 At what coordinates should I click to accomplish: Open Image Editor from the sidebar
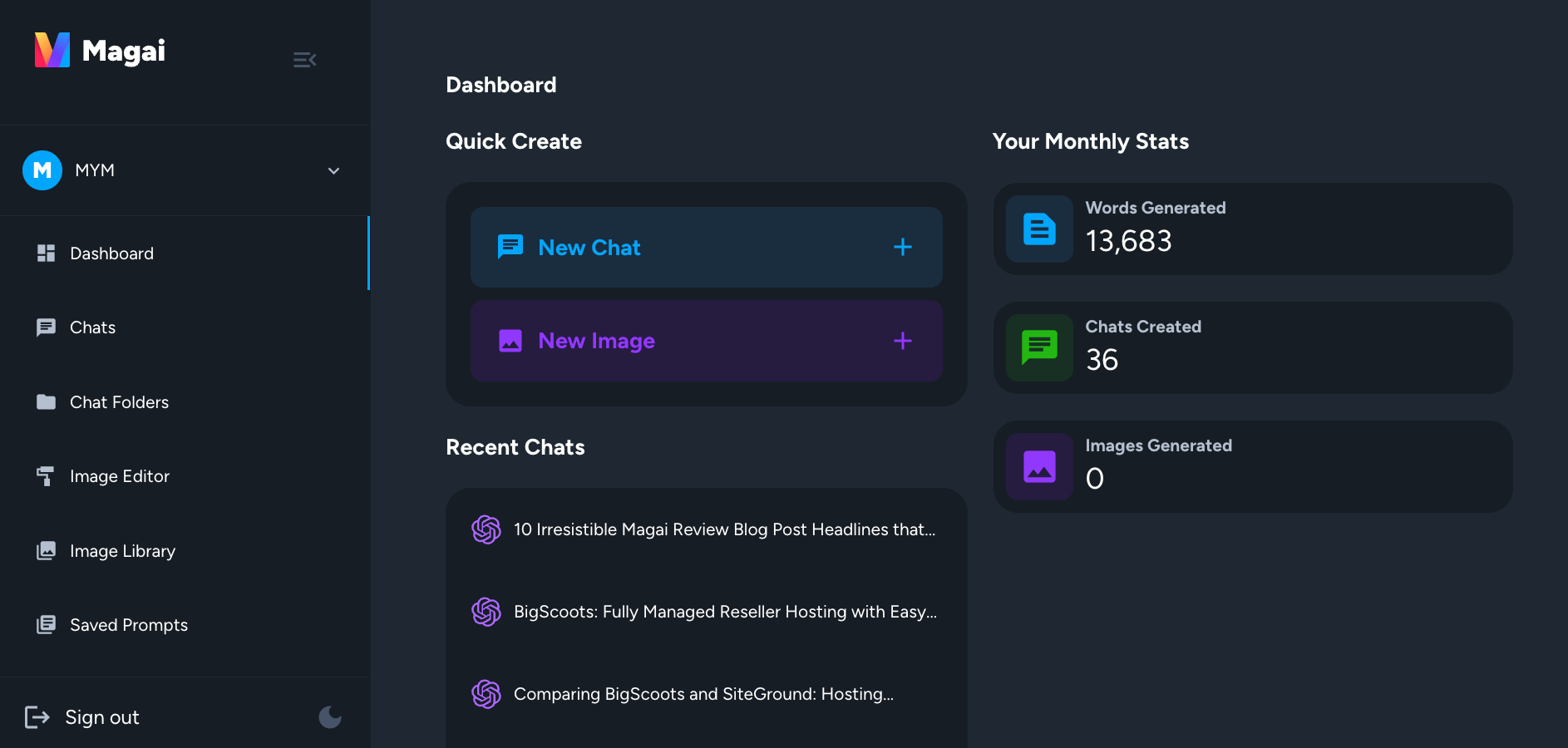coord(184,476)
